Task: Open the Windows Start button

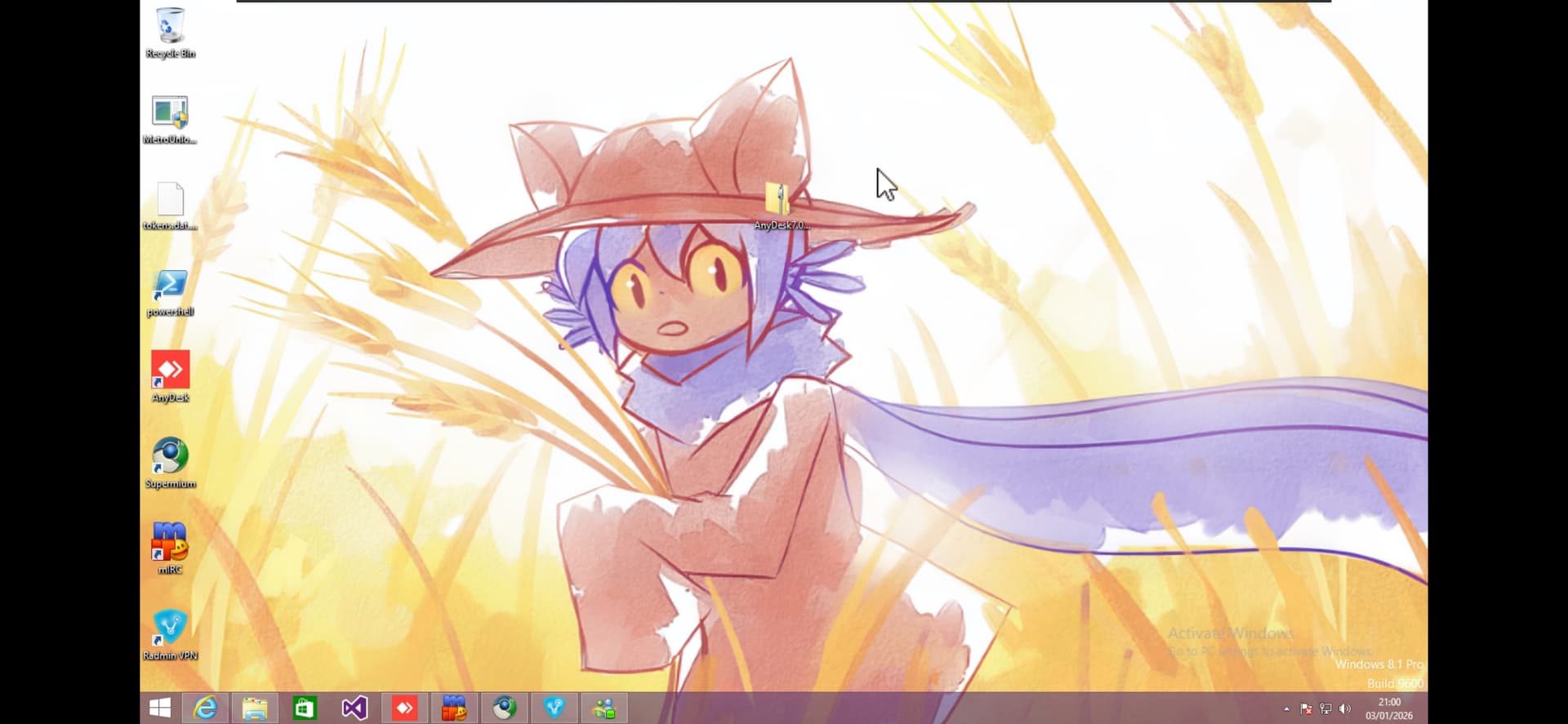Action: (x=160, y=708)
